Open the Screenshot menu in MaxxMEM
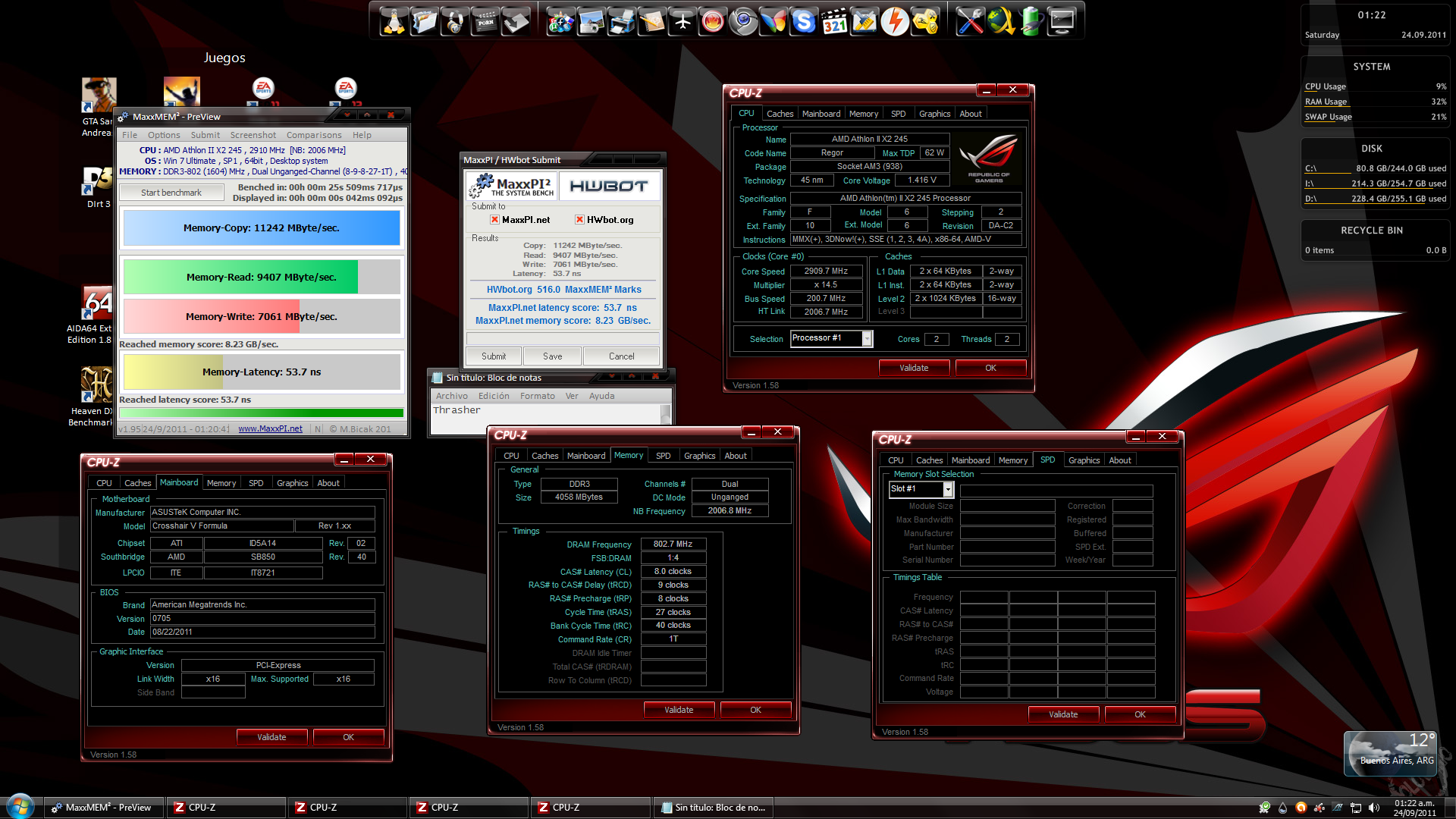Screen dimensions: 1456x819 click(253, 135)
